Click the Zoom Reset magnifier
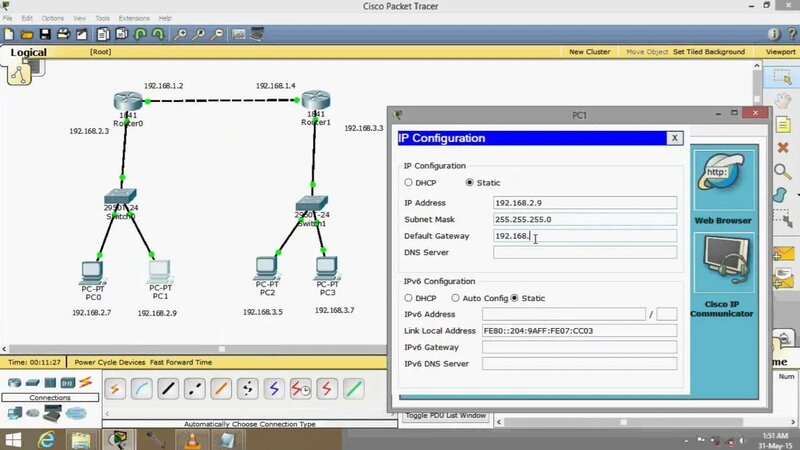Screen dimensions: 800x450 pyautogui.click(x=198, y=34)
